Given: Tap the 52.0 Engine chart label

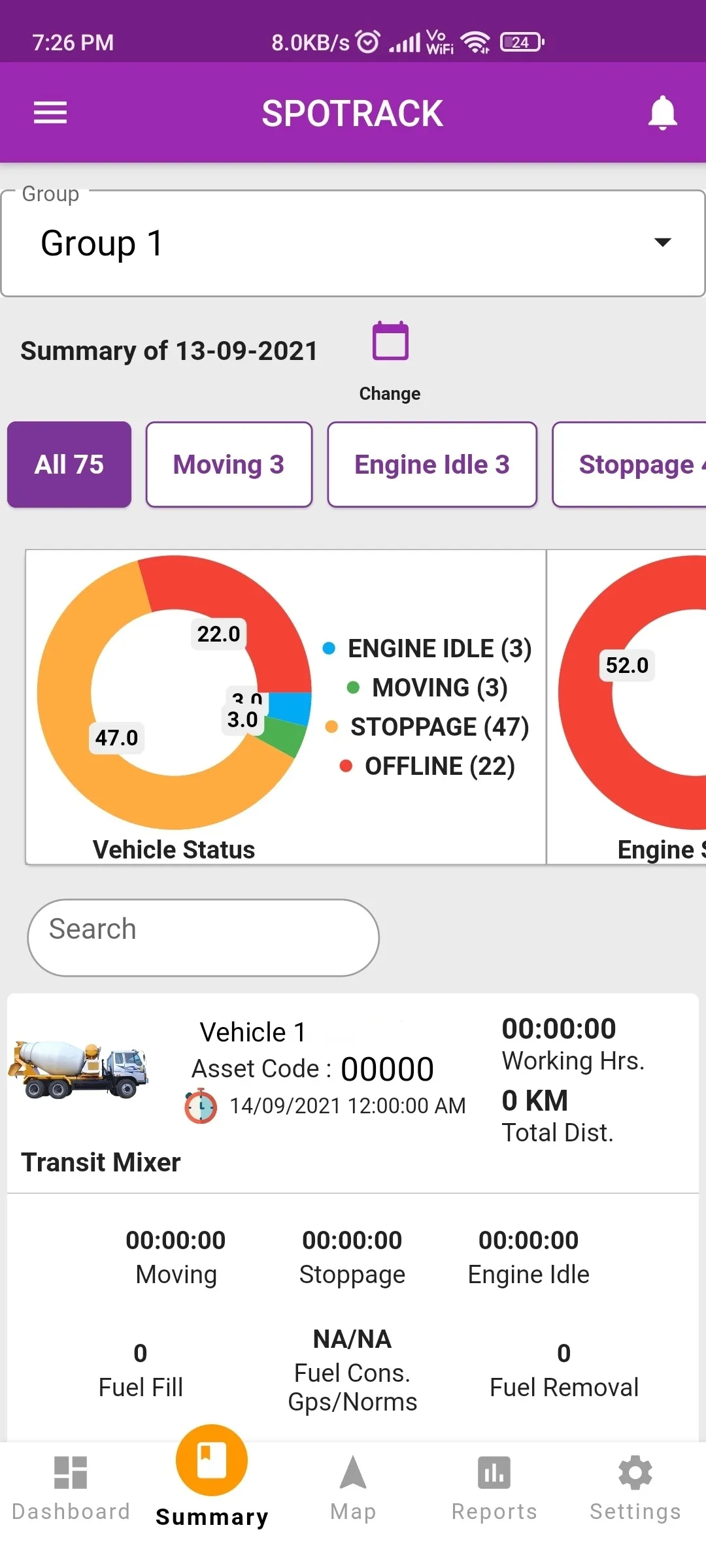Looking at the screenshot, I should coord(627,665).
